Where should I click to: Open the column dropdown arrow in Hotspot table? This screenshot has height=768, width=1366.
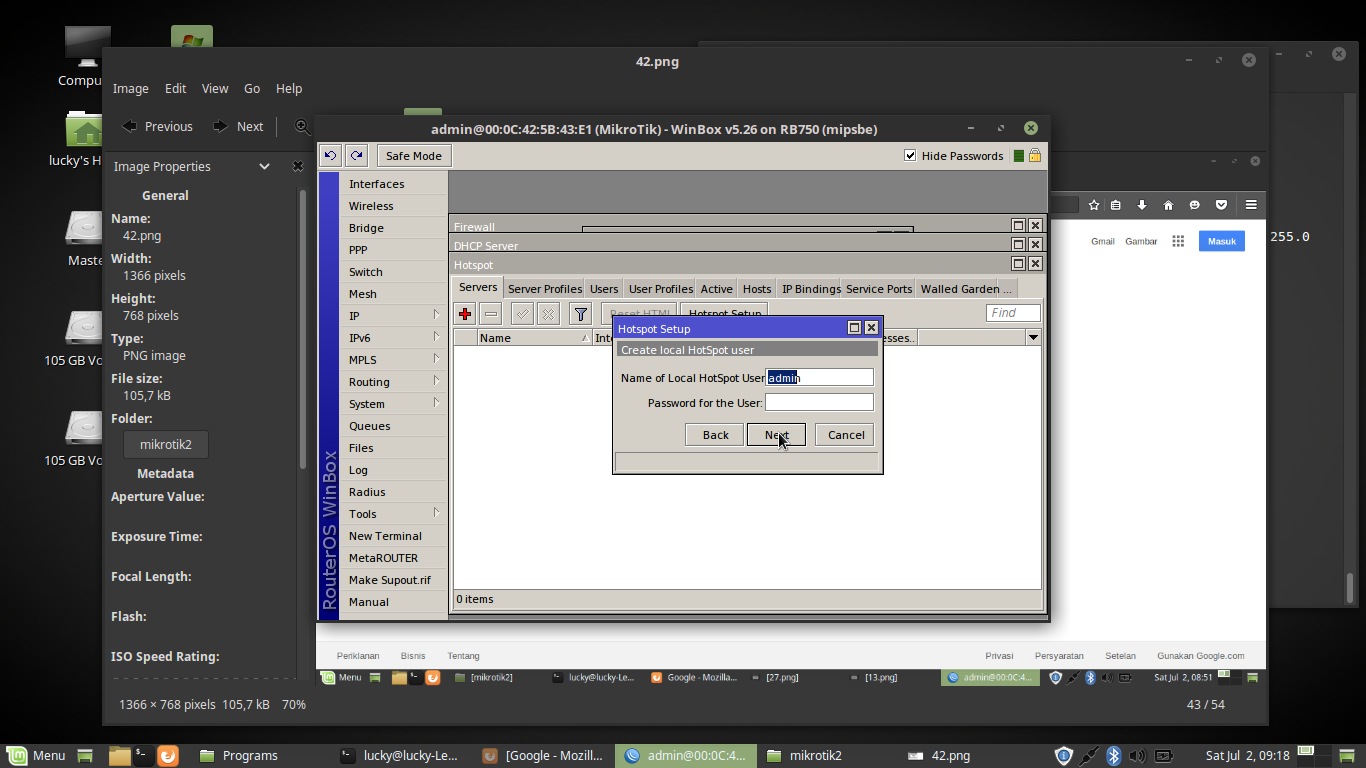coord(1033,338)
